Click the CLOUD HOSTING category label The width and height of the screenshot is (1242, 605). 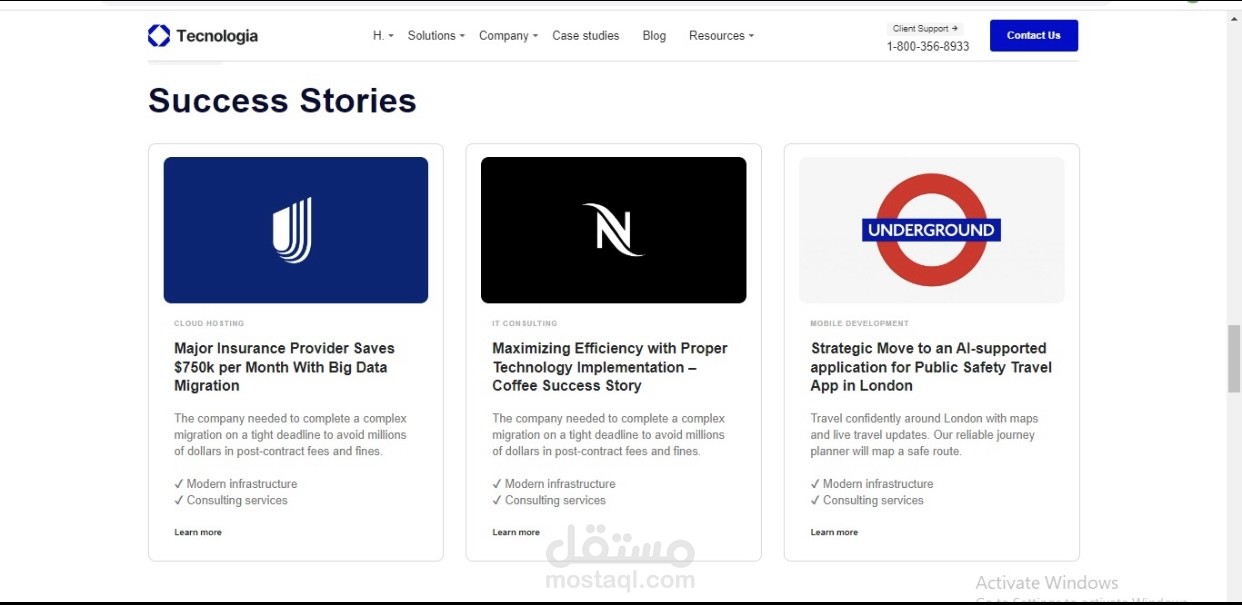click(x=209, y=324)
